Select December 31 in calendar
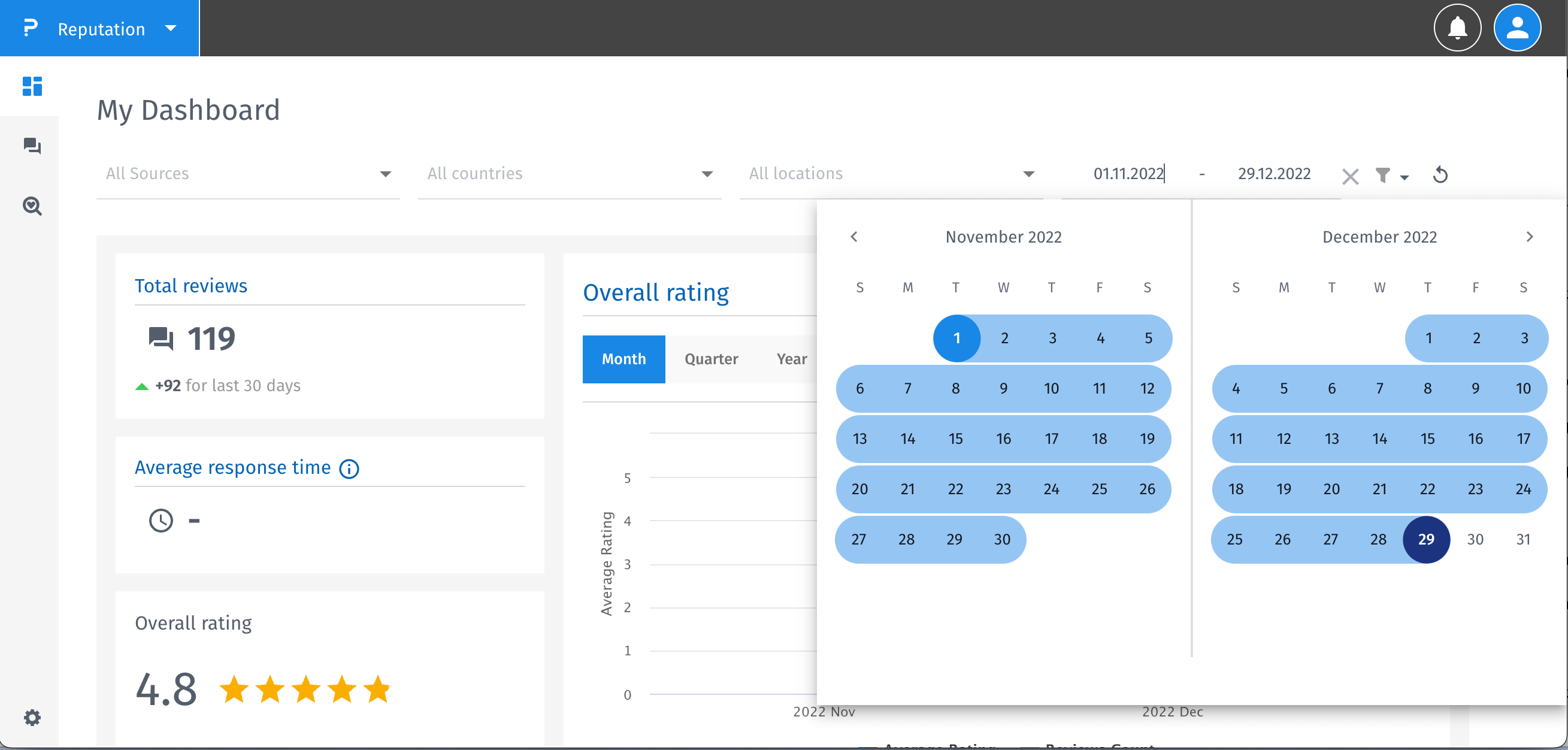 (1522, 539)
